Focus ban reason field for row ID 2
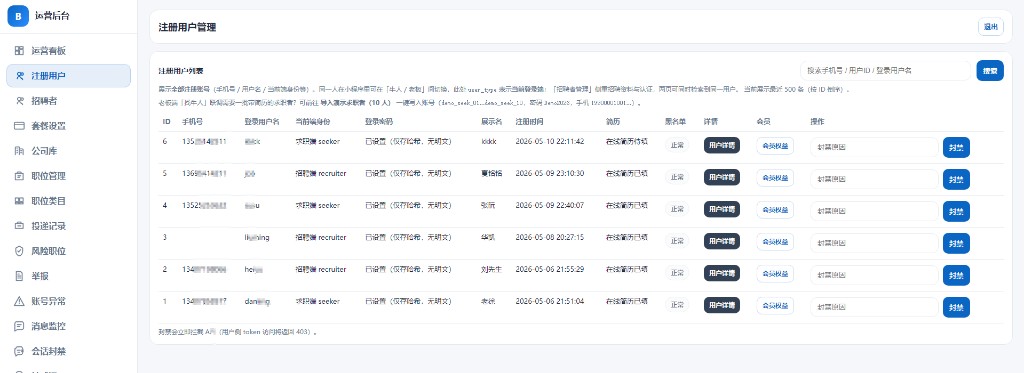 pos(874,275)
